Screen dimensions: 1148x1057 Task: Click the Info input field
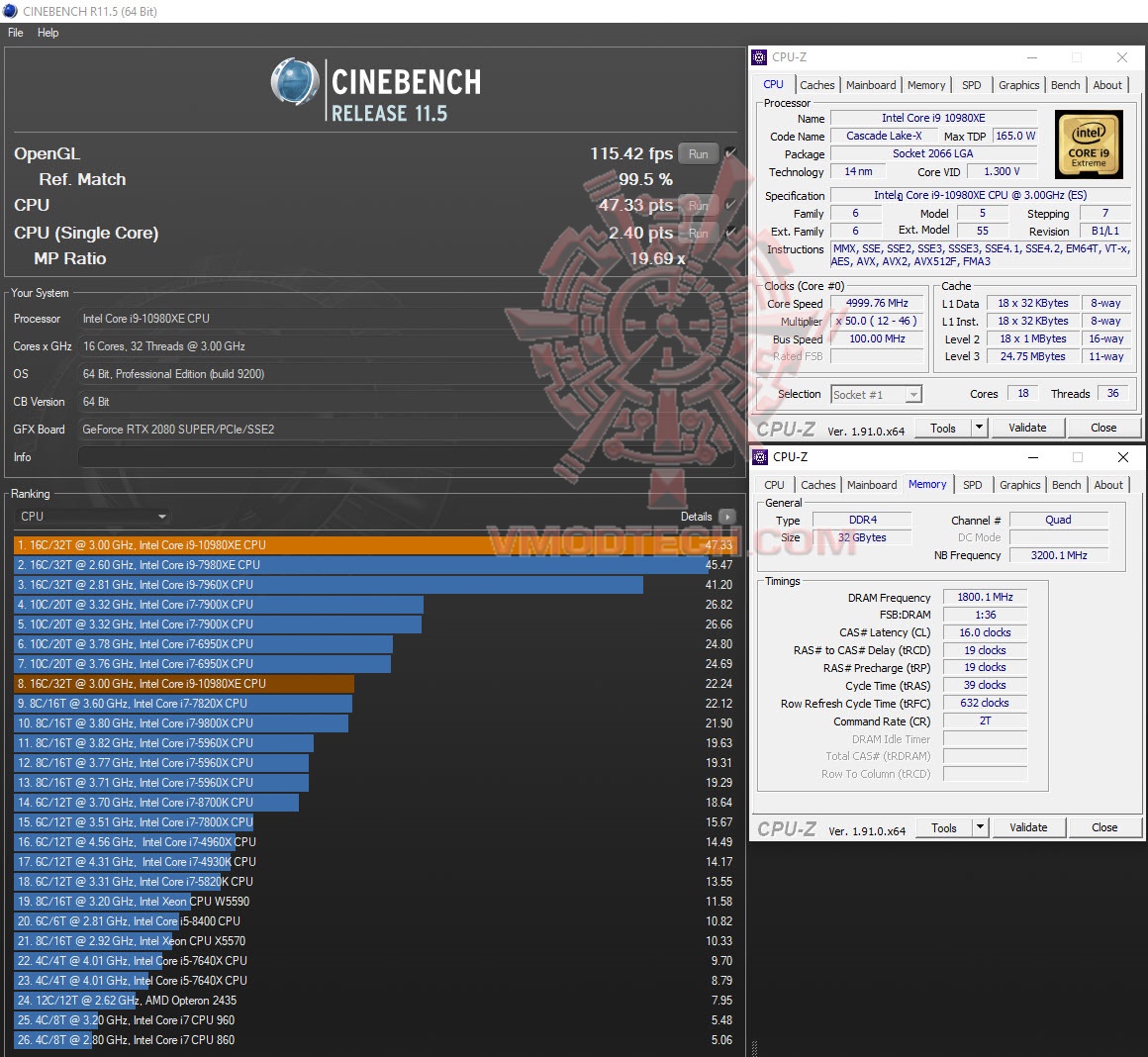point(407,457)
